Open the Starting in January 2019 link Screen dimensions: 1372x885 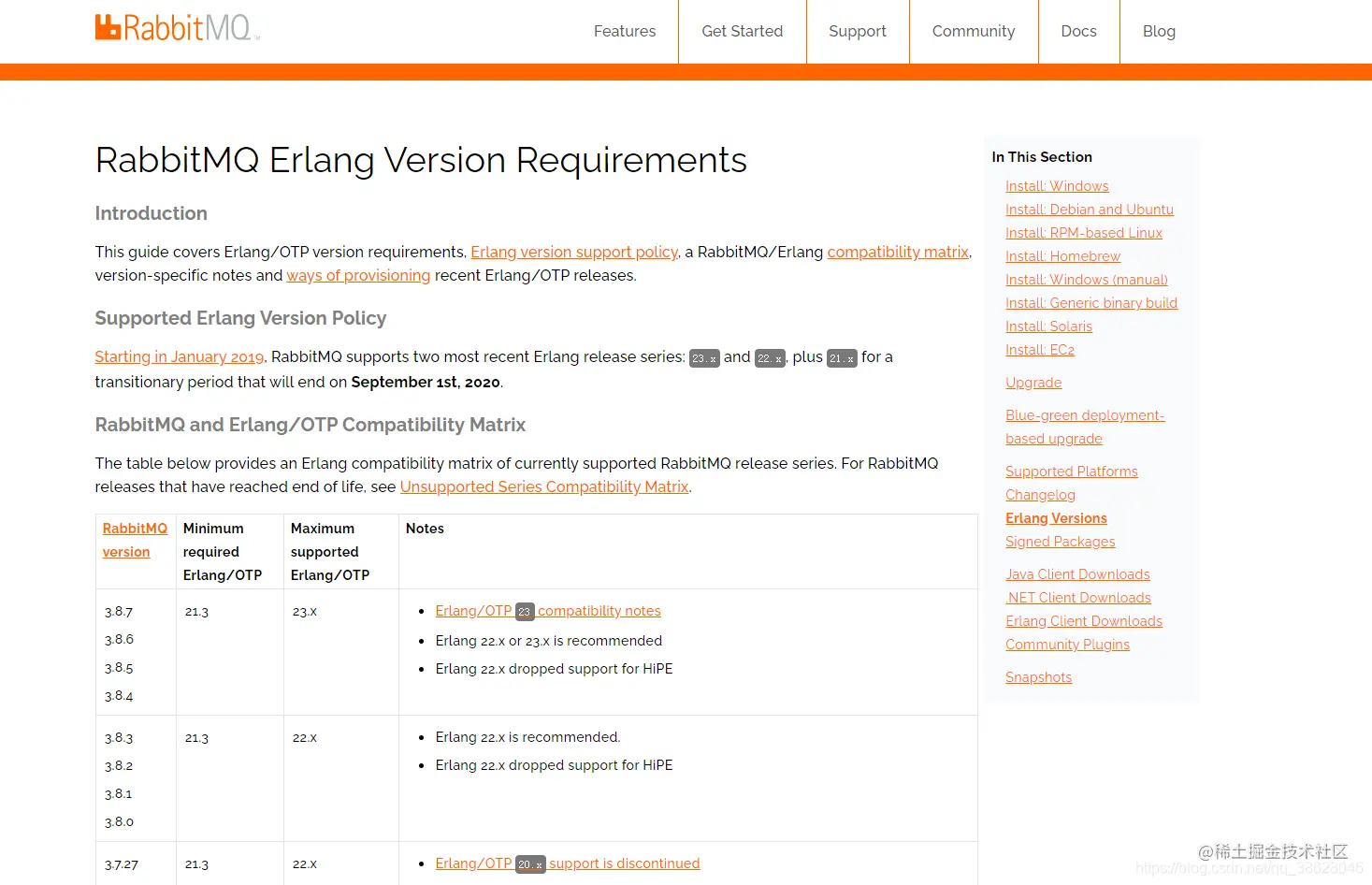180,356
